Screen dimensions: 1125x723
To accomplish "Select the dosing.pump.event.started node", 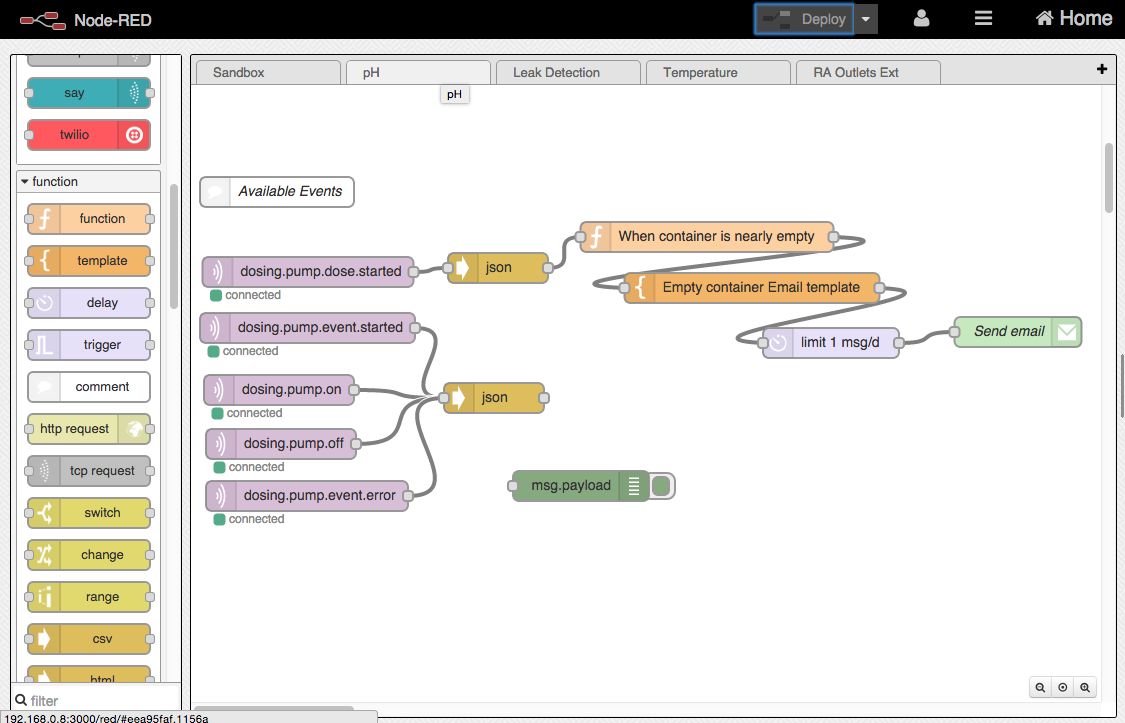I will coord(308,328).
